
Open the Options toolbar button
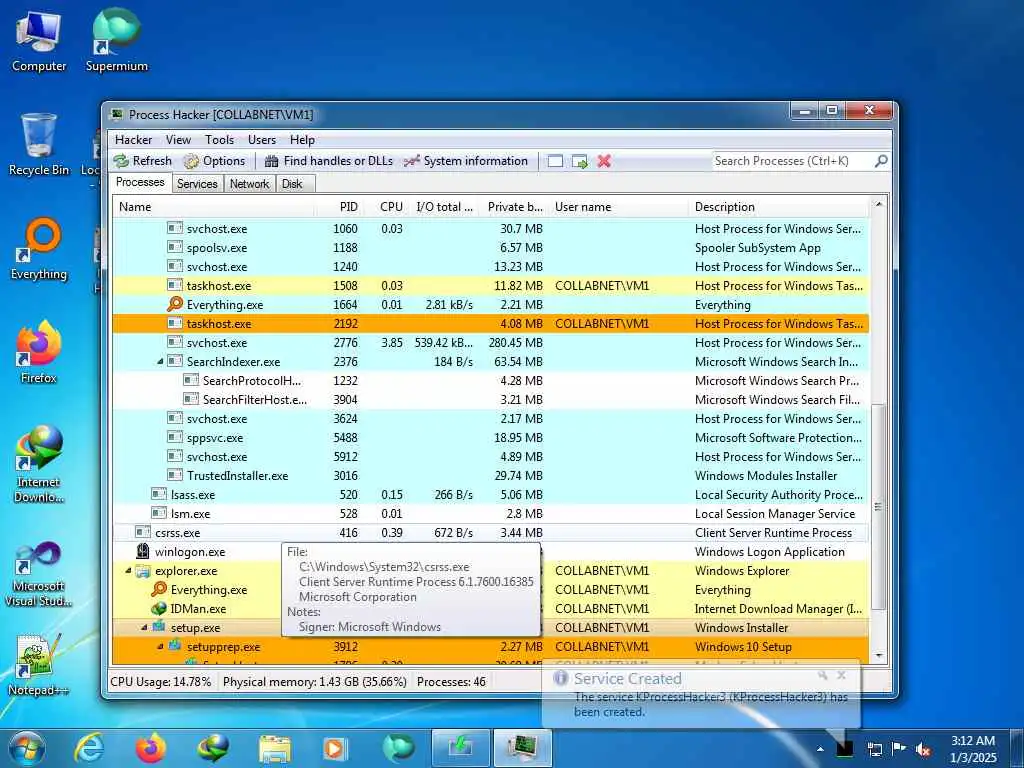click(x=214, y=161)
